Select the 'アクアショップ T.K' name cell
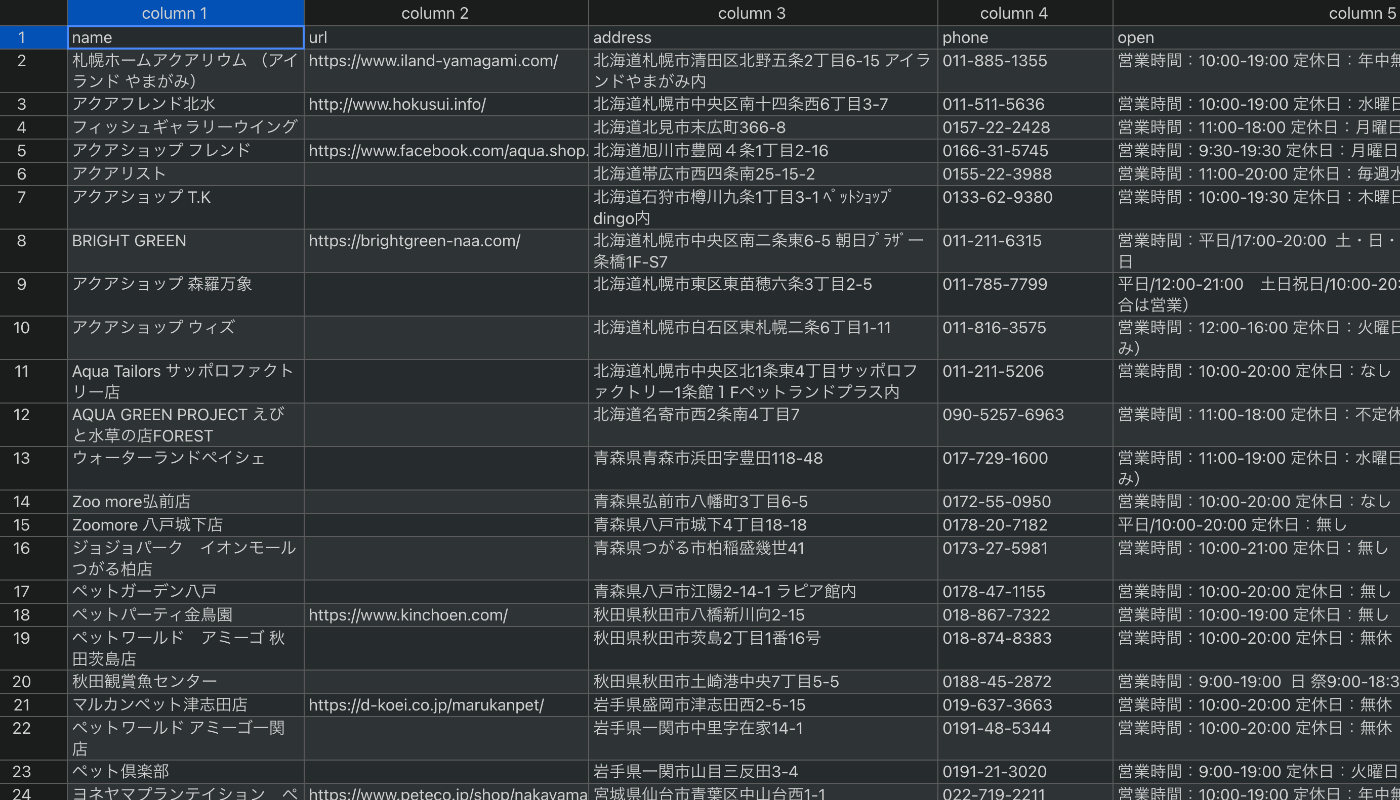 186,208
